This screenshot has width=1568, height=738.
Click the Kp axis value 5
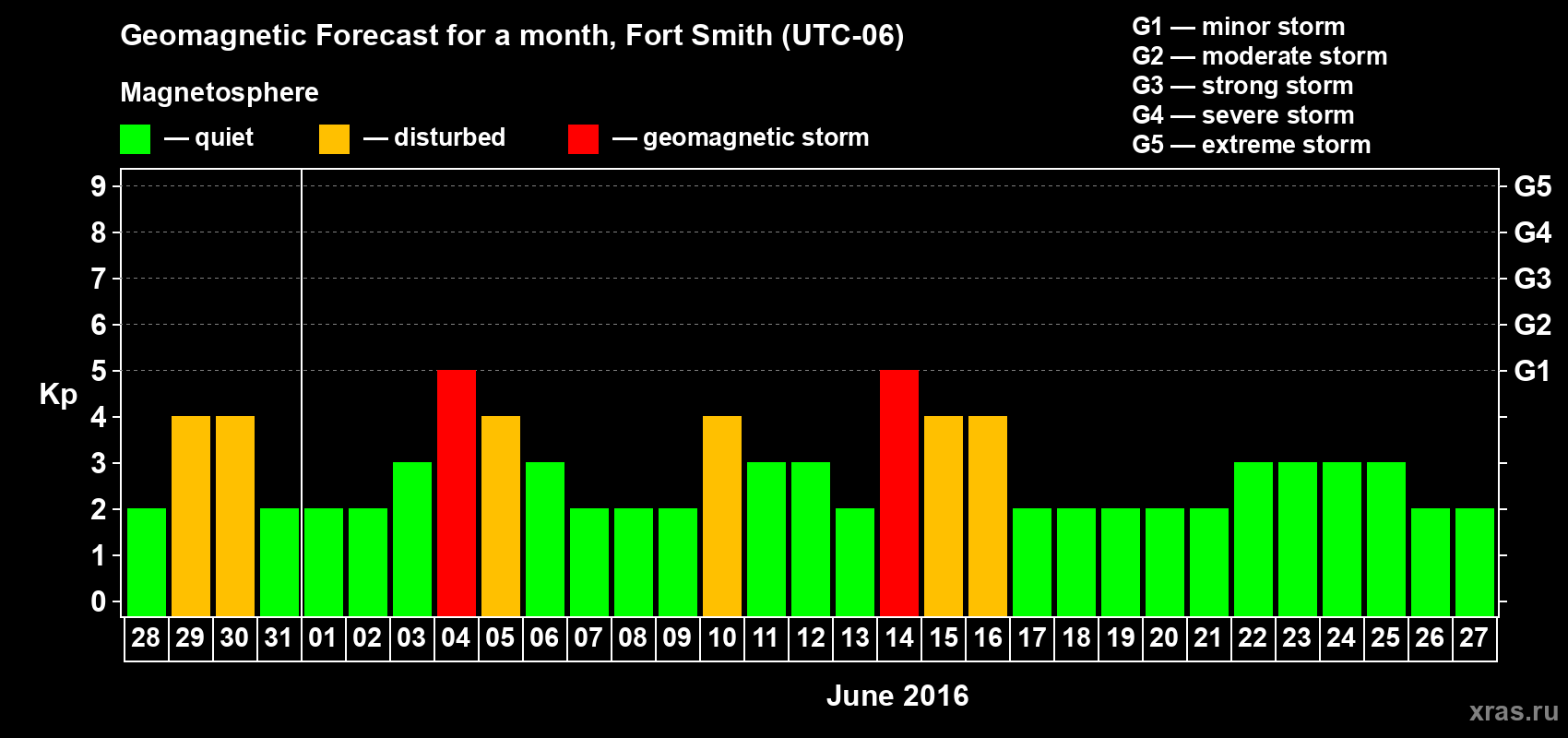[99, 371]
